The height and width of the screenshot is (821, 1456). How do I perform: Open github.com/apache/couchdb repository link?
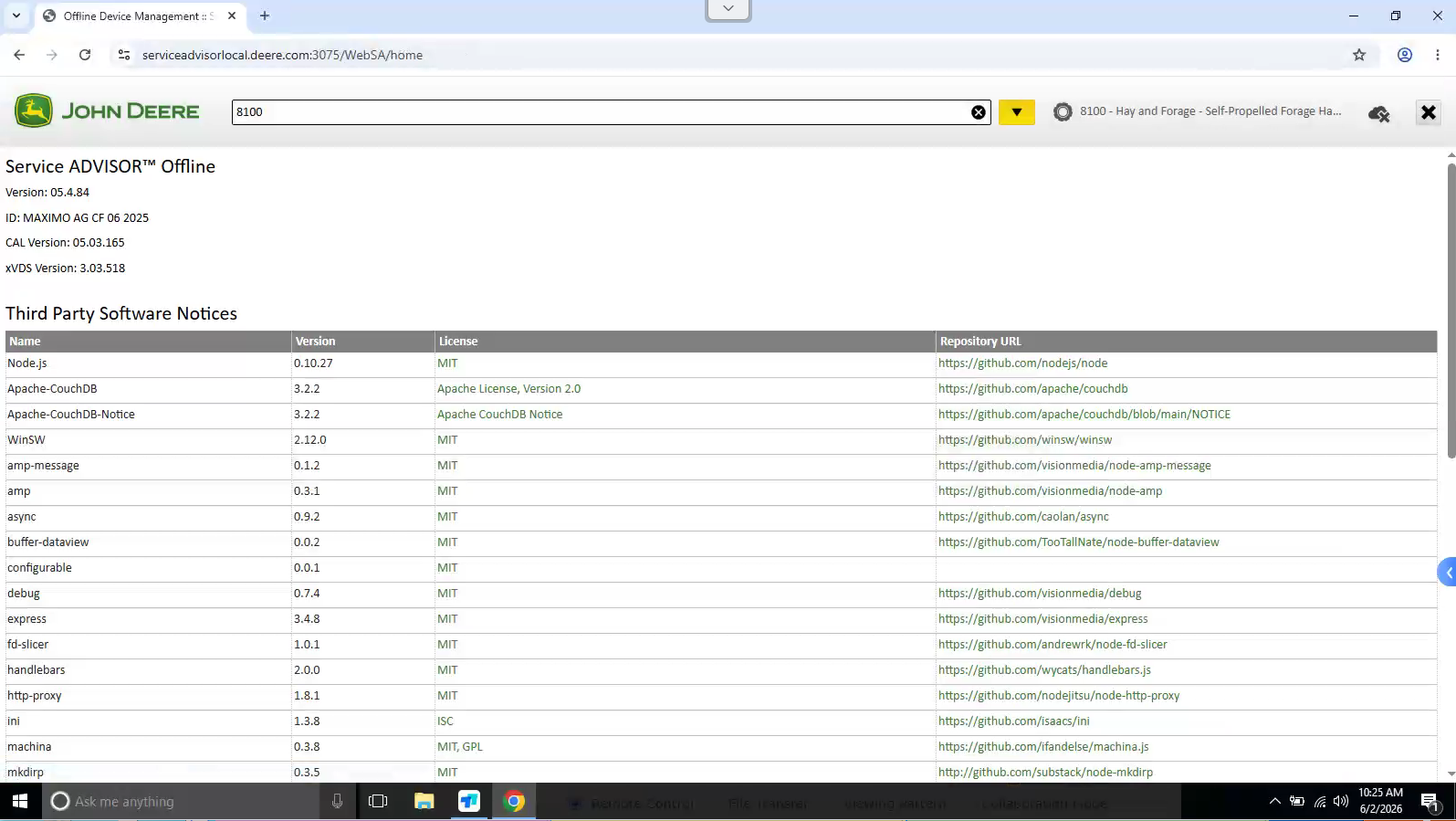click(x=1032, y=389)
